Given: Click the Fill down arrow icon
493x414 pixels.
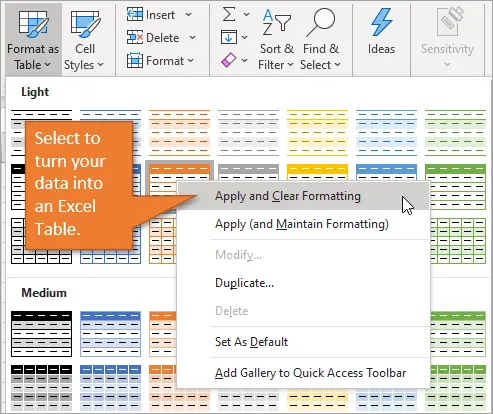Looking at the screenshot, I should tap(229, 37).
